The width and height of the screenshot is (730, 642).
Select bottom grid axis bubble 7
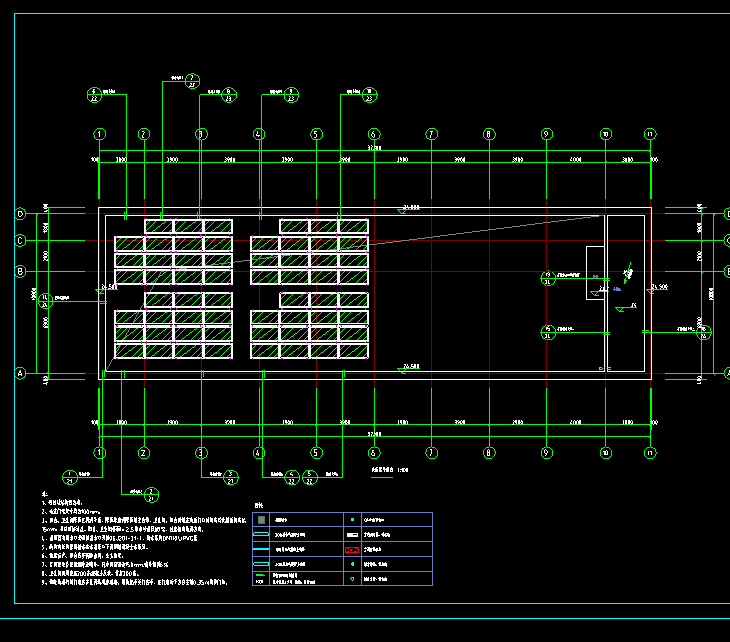coord(431,452)
